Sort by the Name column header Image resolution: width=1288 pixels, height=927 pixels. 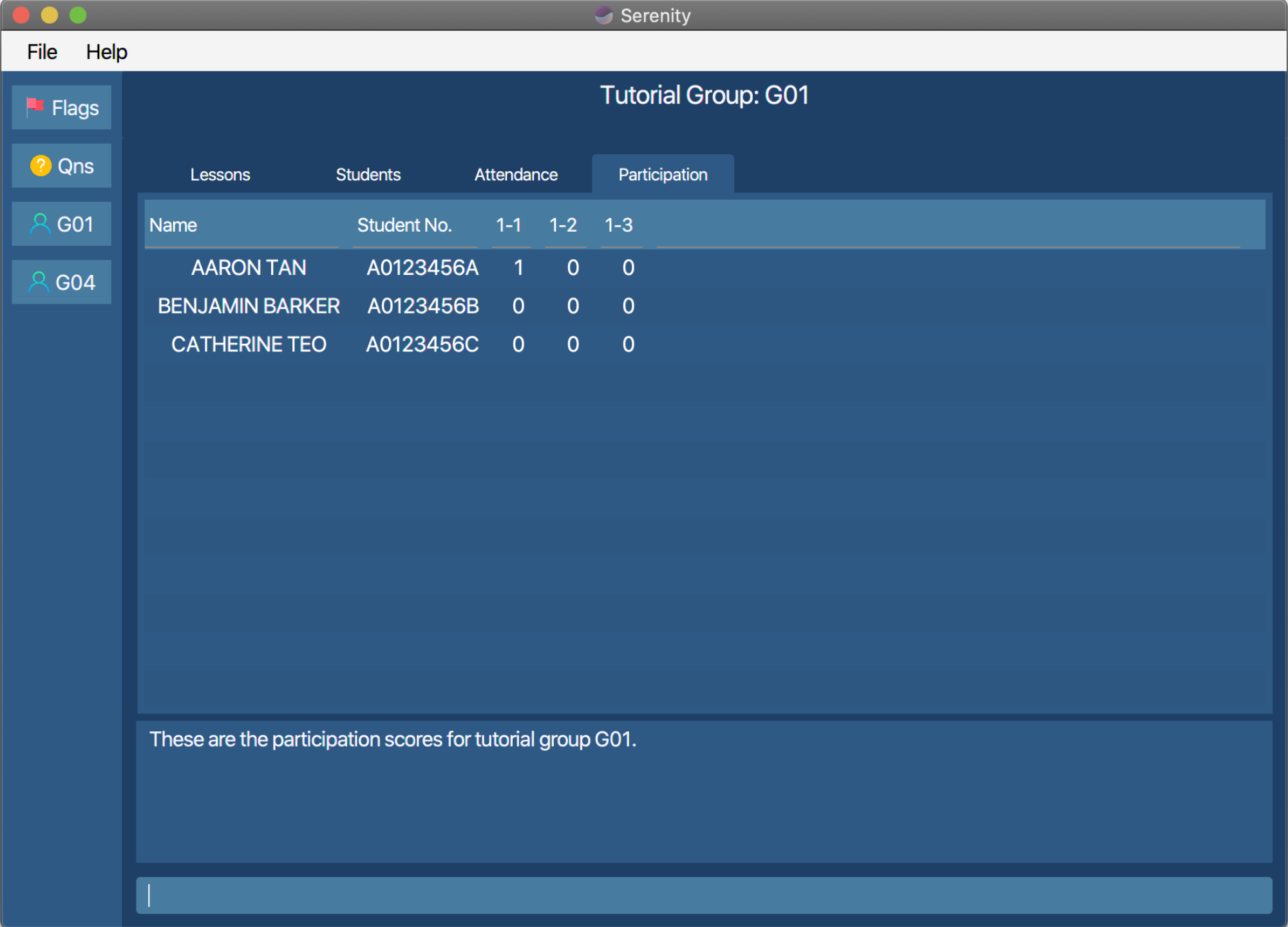(241, 225)
